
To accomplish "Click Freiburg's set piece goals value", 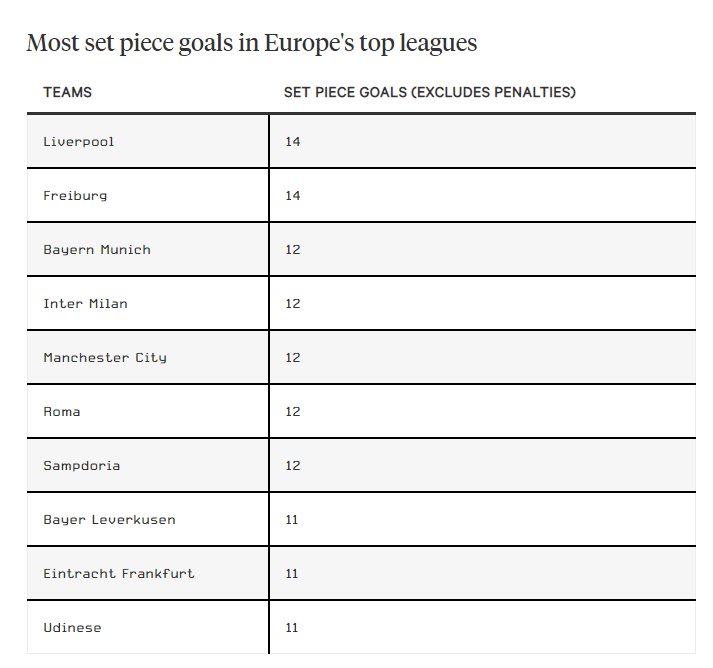I will tap(292, 196).
